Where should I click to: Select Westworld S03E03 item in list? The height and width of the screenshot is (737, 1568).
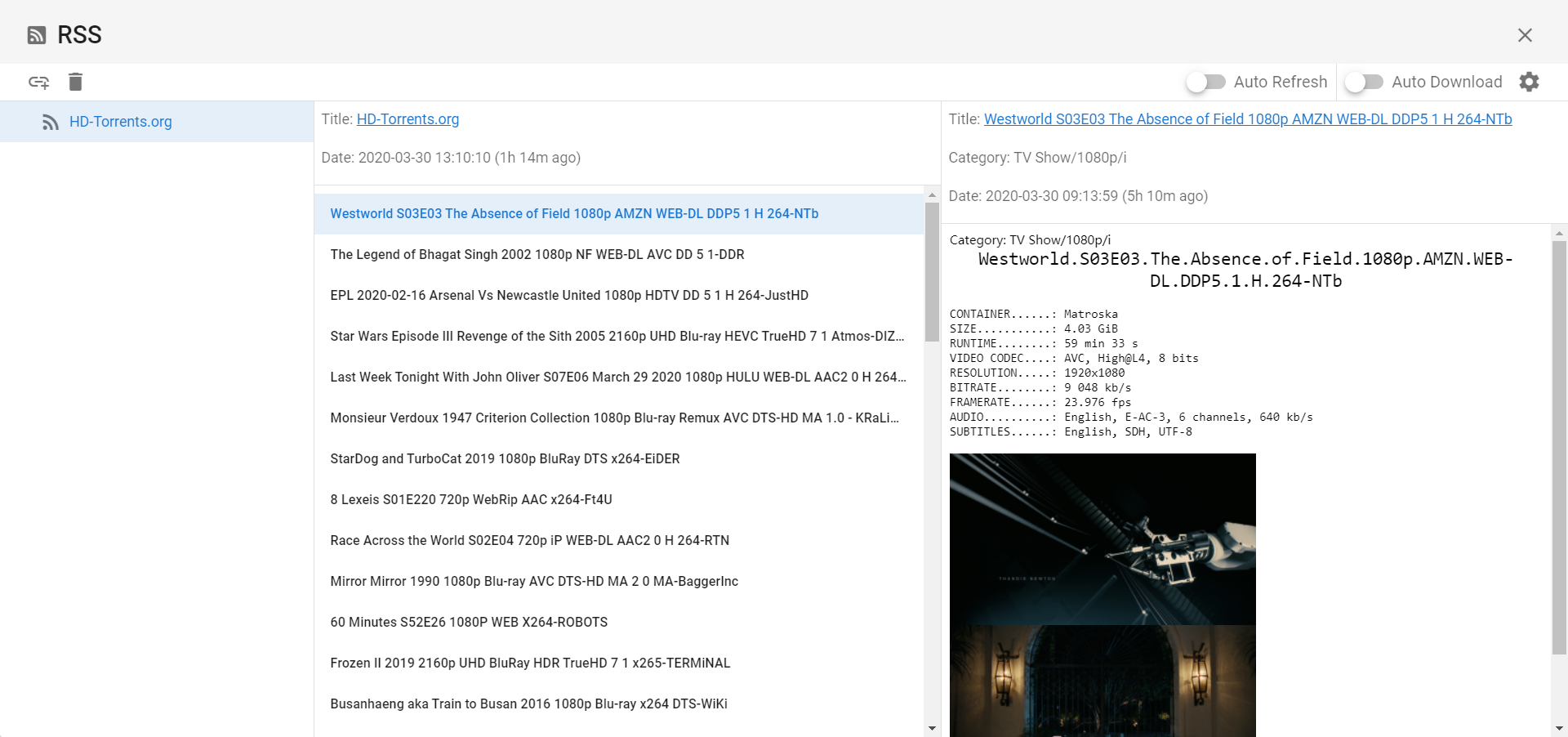tap(619, 214)
